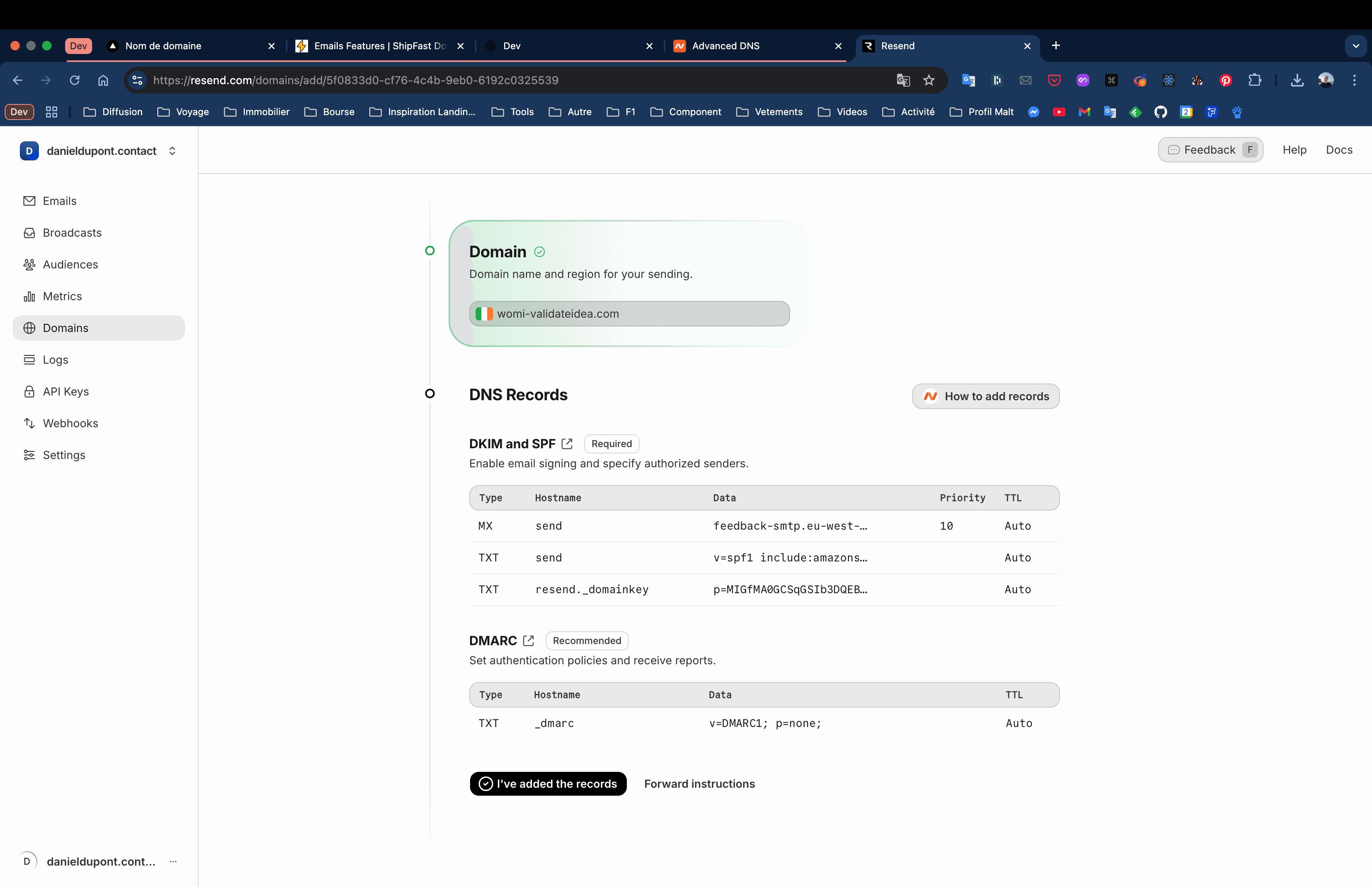This screenshot has width=1372, height=887.
Task: Expand the tab search dropdown arrow
Action: [1355, 46]
